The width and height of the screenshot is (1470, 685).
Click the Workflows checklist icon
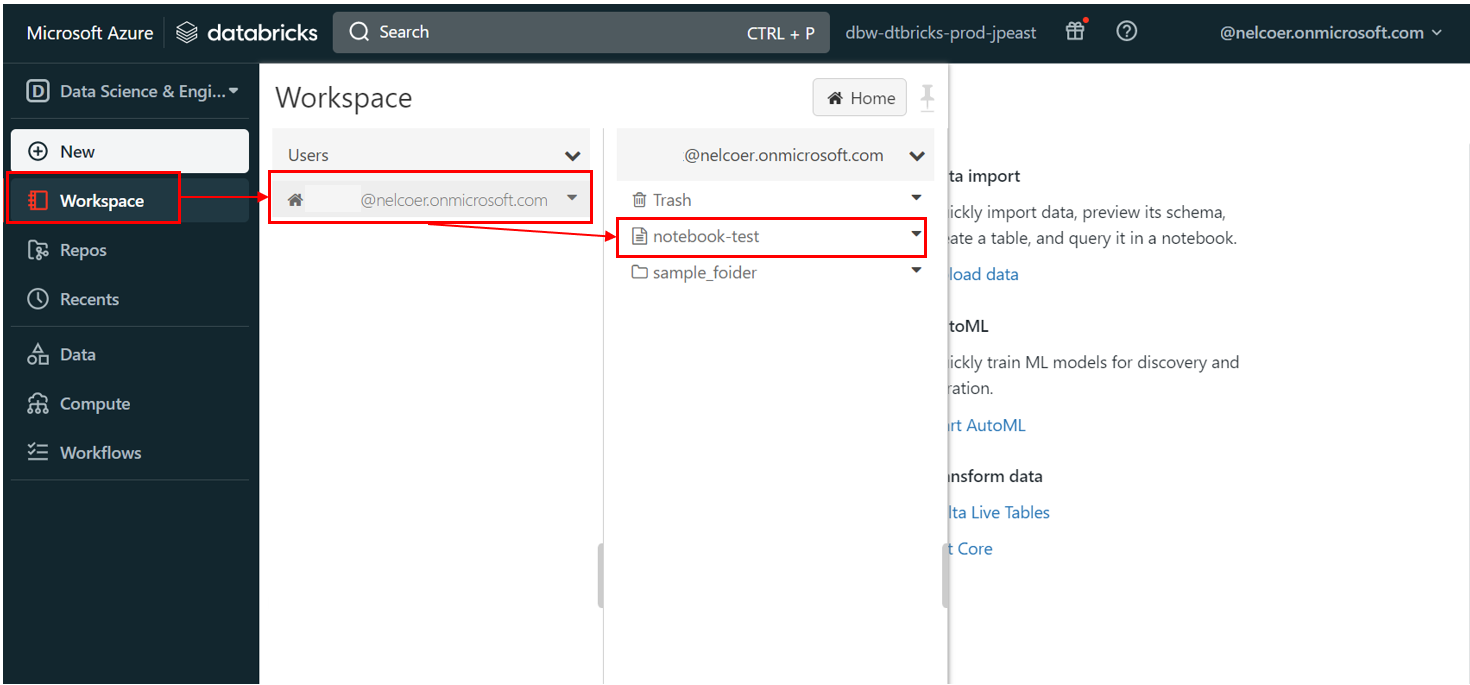pyautogui.click(x=38, y=452)
